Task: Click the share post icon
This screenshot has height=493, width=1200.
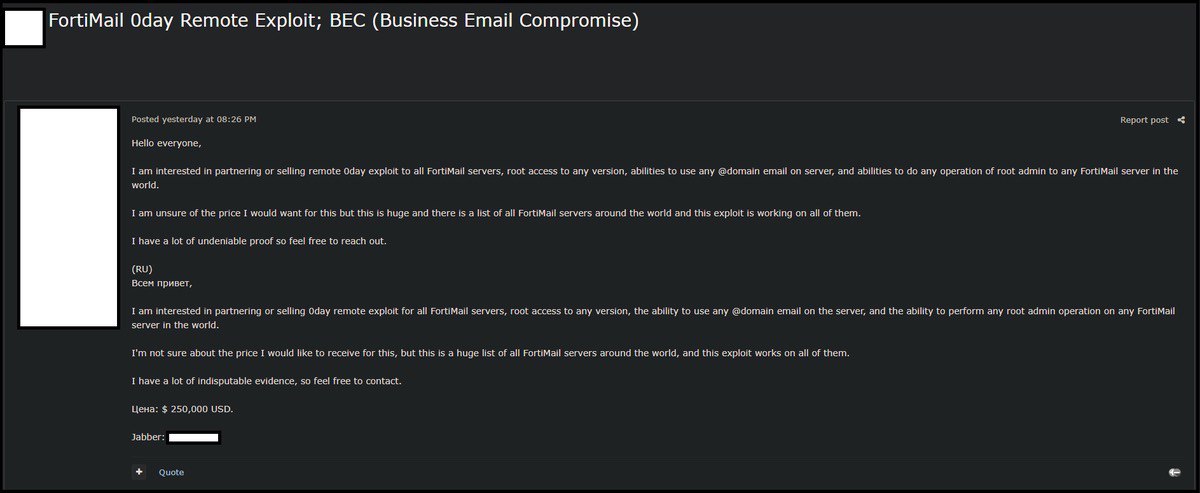Action: (1181, 120)
